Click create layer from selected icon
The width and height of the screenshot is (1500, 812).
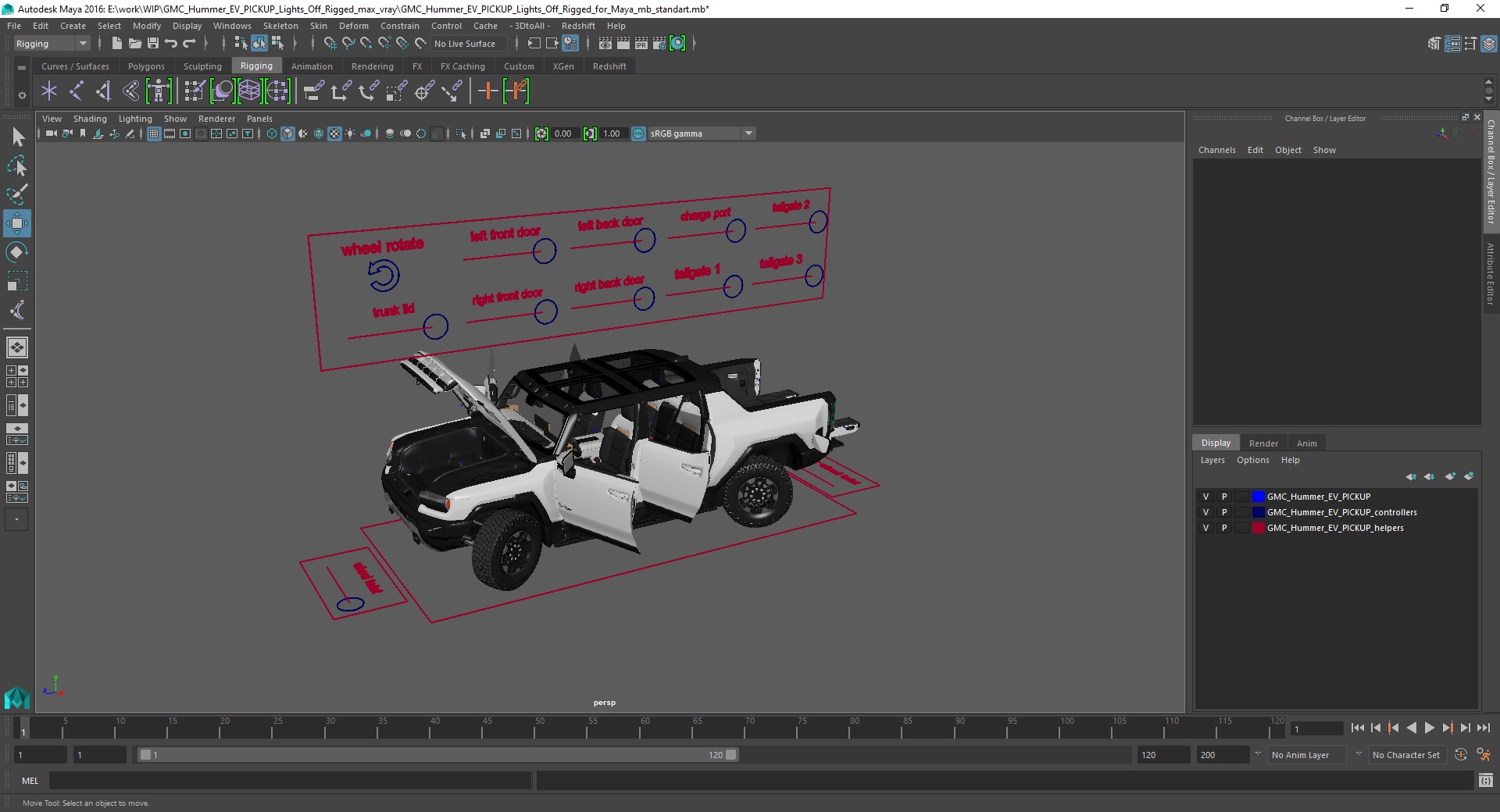1469,476
